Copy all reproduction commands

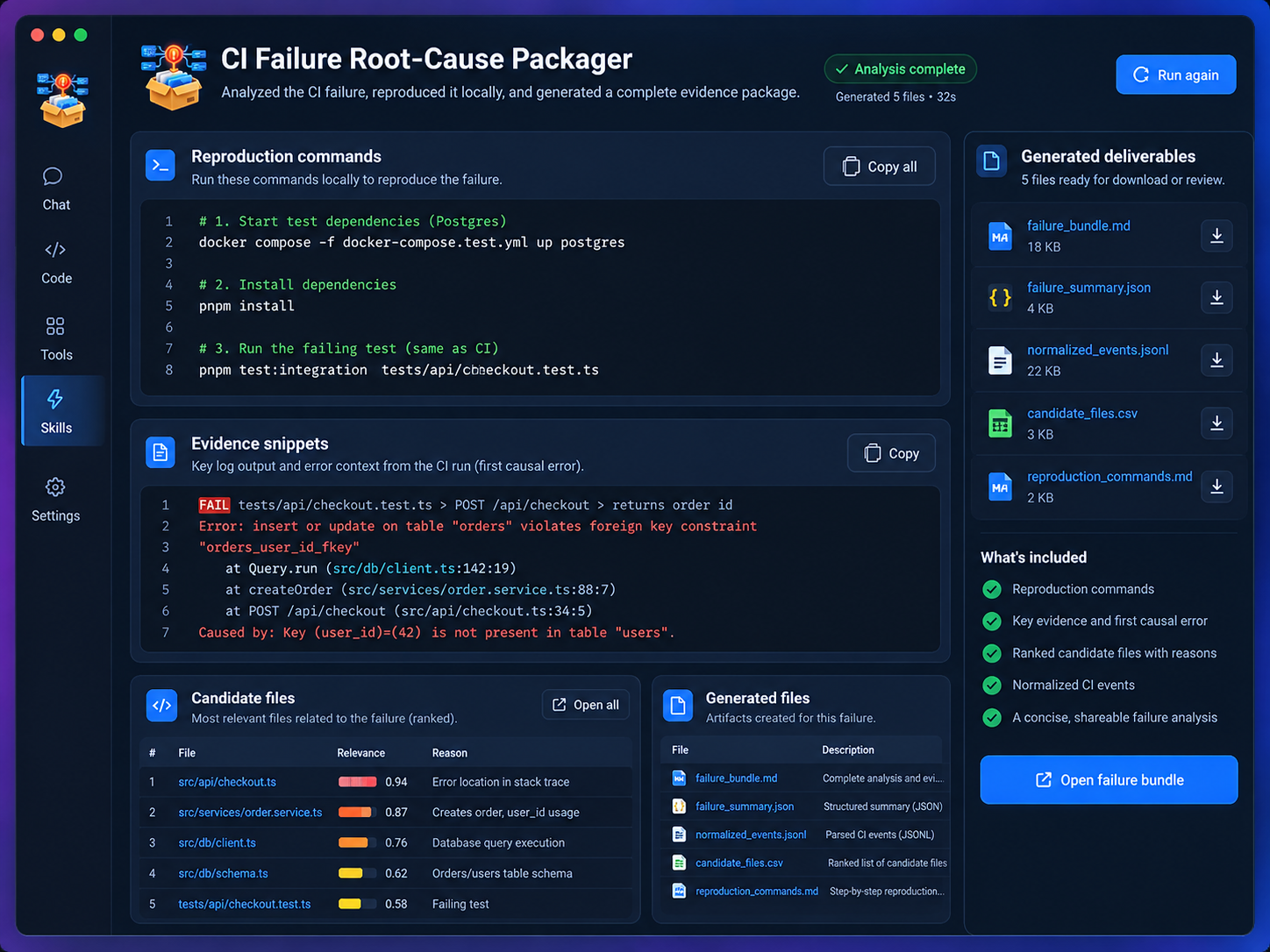click(880, 167)
